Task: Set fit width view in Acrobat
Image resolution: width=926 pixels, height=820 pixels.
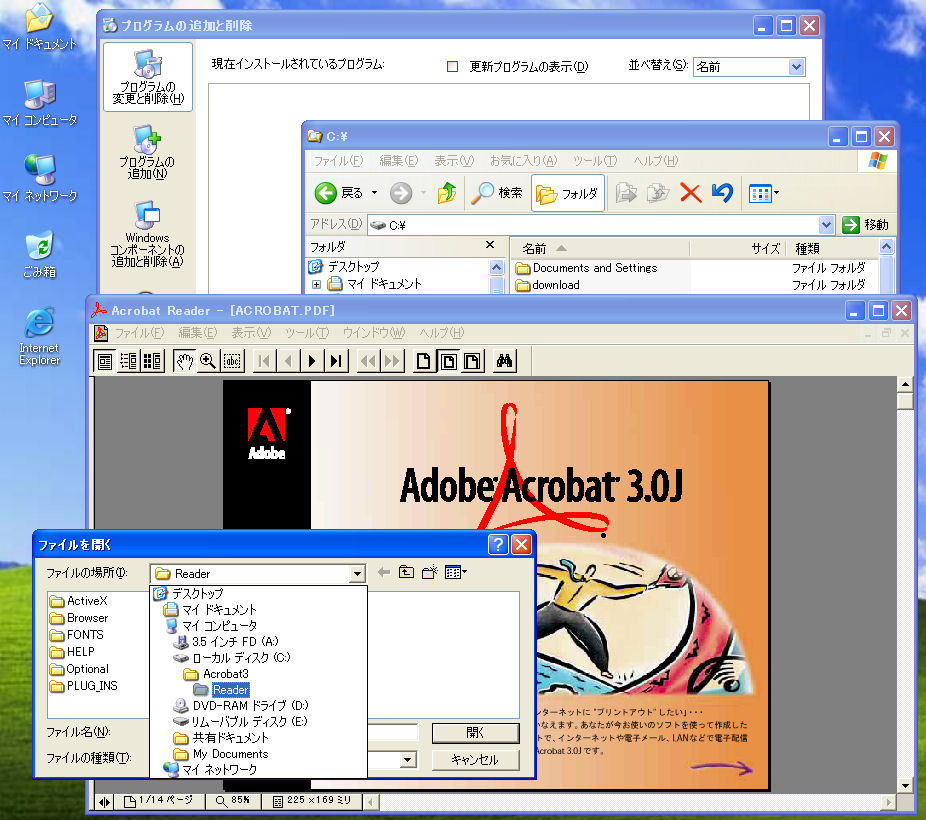Action: (x=472, y=361)
